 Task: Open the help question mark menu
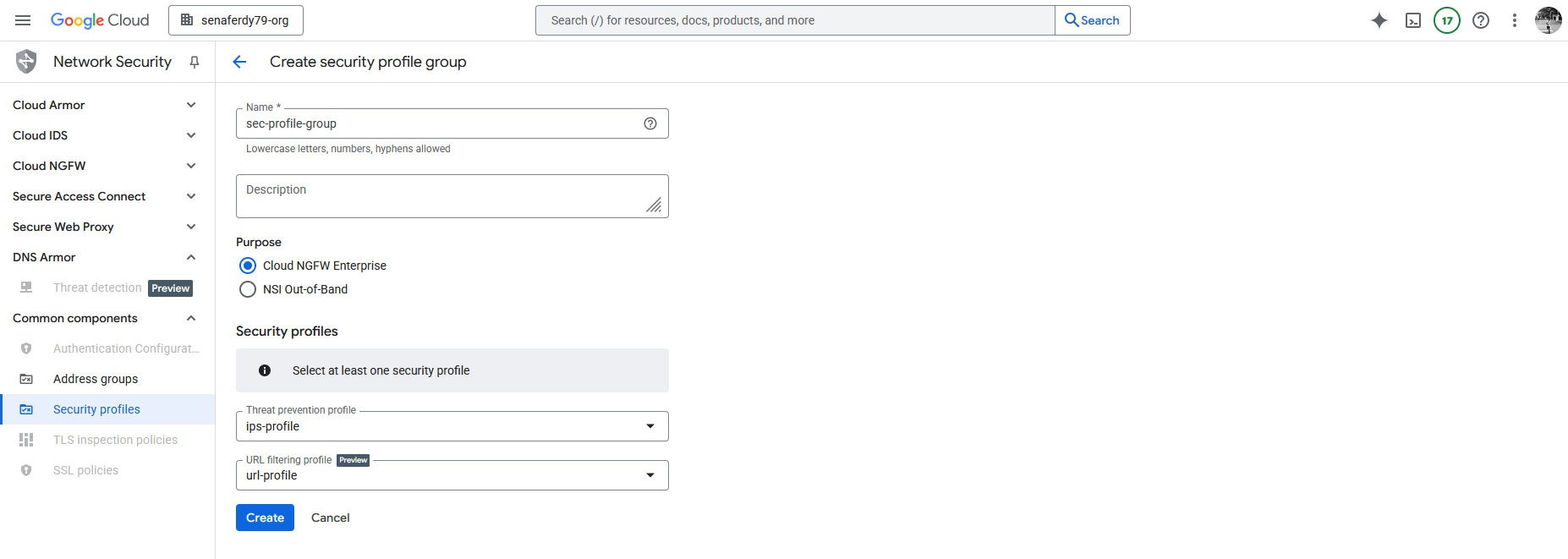(x=1481, y=20)
